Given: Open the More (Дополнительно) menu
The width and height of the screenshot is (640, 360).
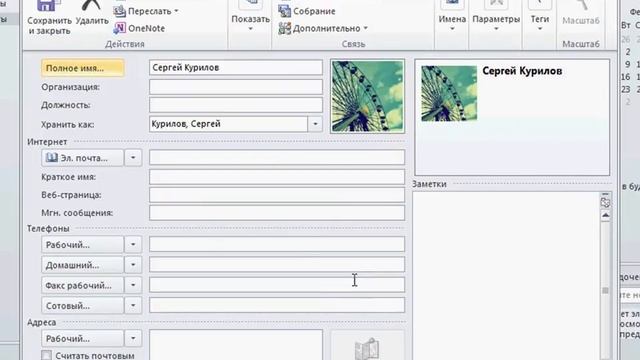Looking at the screenshot, I should pyautogui.click(x=323, y=28).
